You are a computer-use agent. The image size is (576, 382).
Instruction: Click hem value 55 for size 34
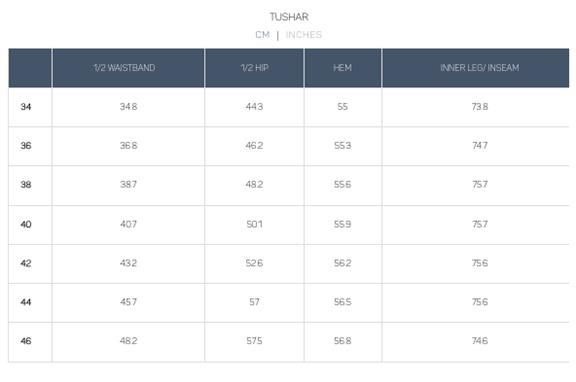(342, 107)
